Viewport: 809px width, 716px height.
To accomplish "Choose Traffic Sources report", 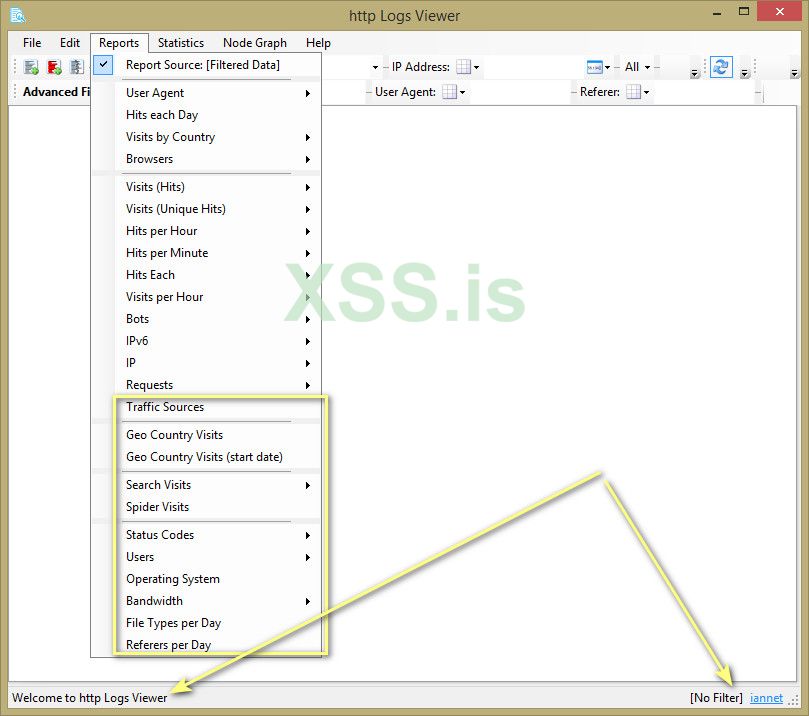I will tap(206, 407).
